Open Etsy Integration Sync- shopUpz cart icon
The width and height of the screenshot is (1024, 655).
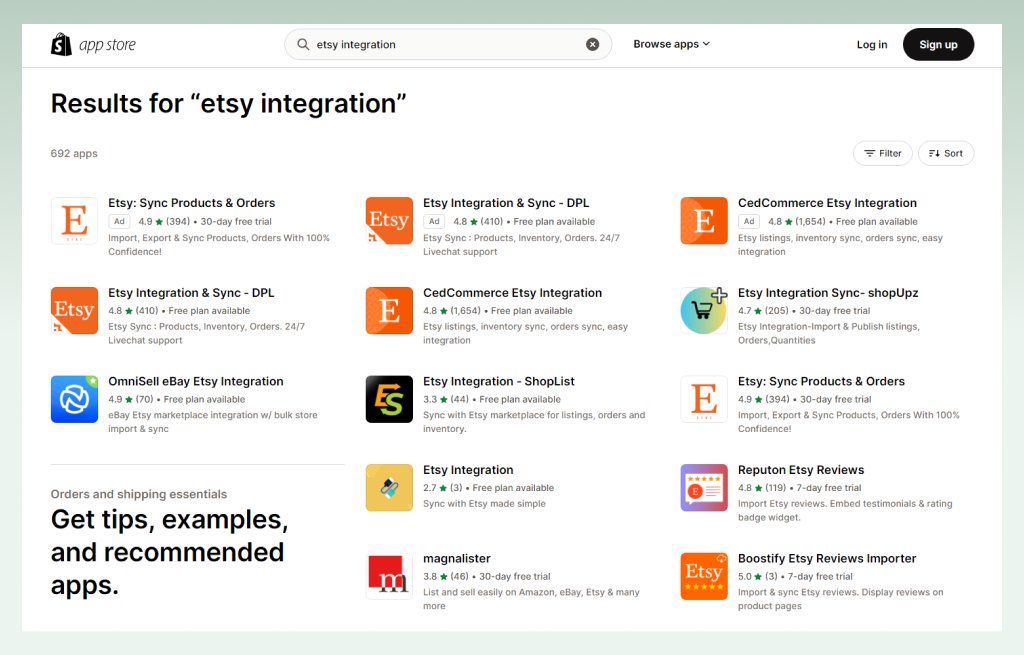(x=704, y=310)
